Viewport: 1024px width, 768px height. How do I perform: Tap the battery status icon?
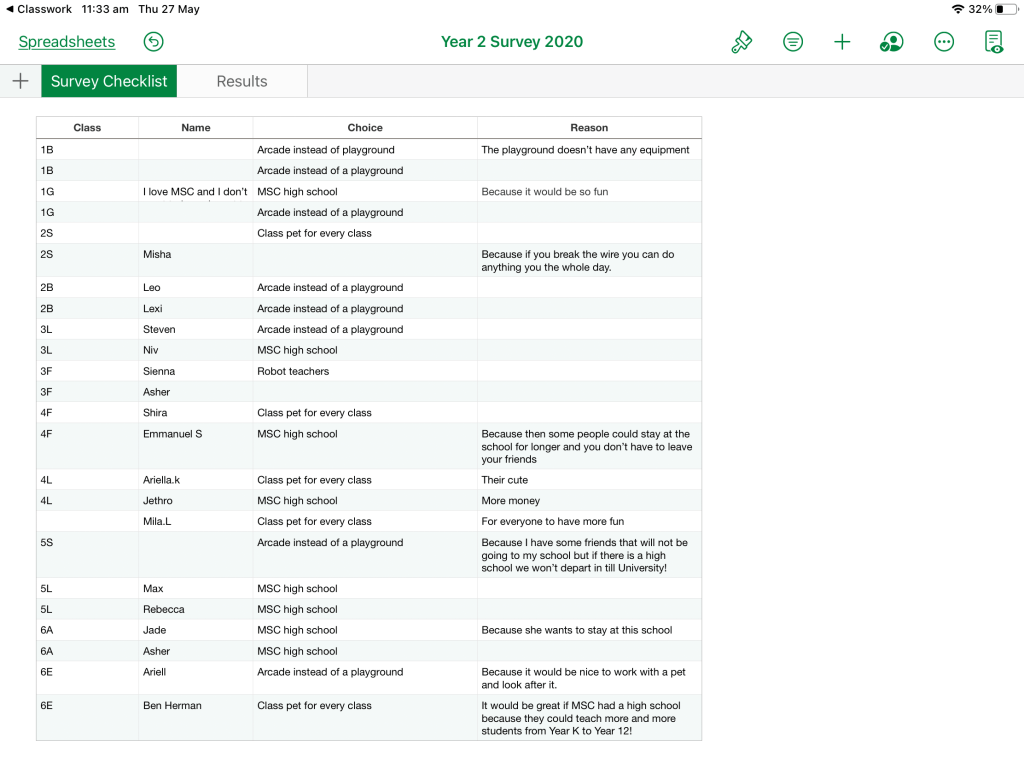point(1004,9)
